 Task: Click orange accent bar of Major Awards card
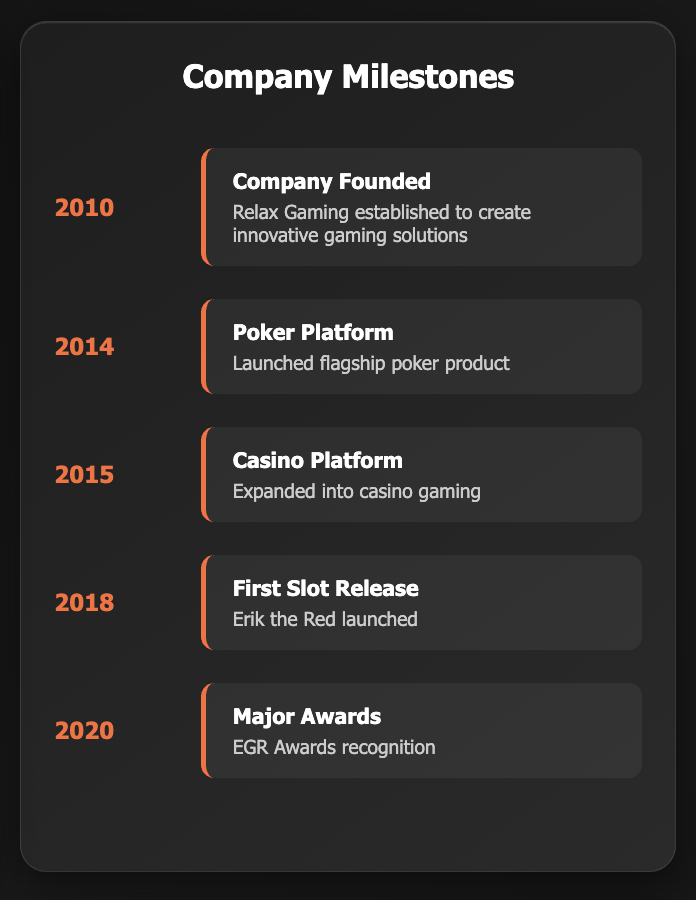pos(204,731)
